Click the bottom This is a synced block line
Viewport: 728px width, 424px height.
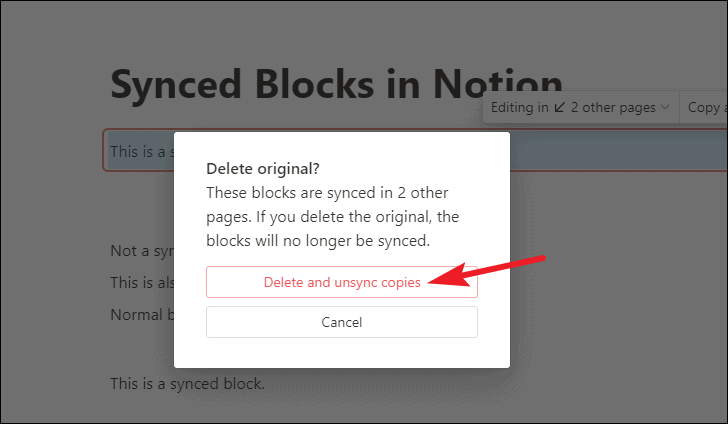pyautogui.click(x=187, y=384)
